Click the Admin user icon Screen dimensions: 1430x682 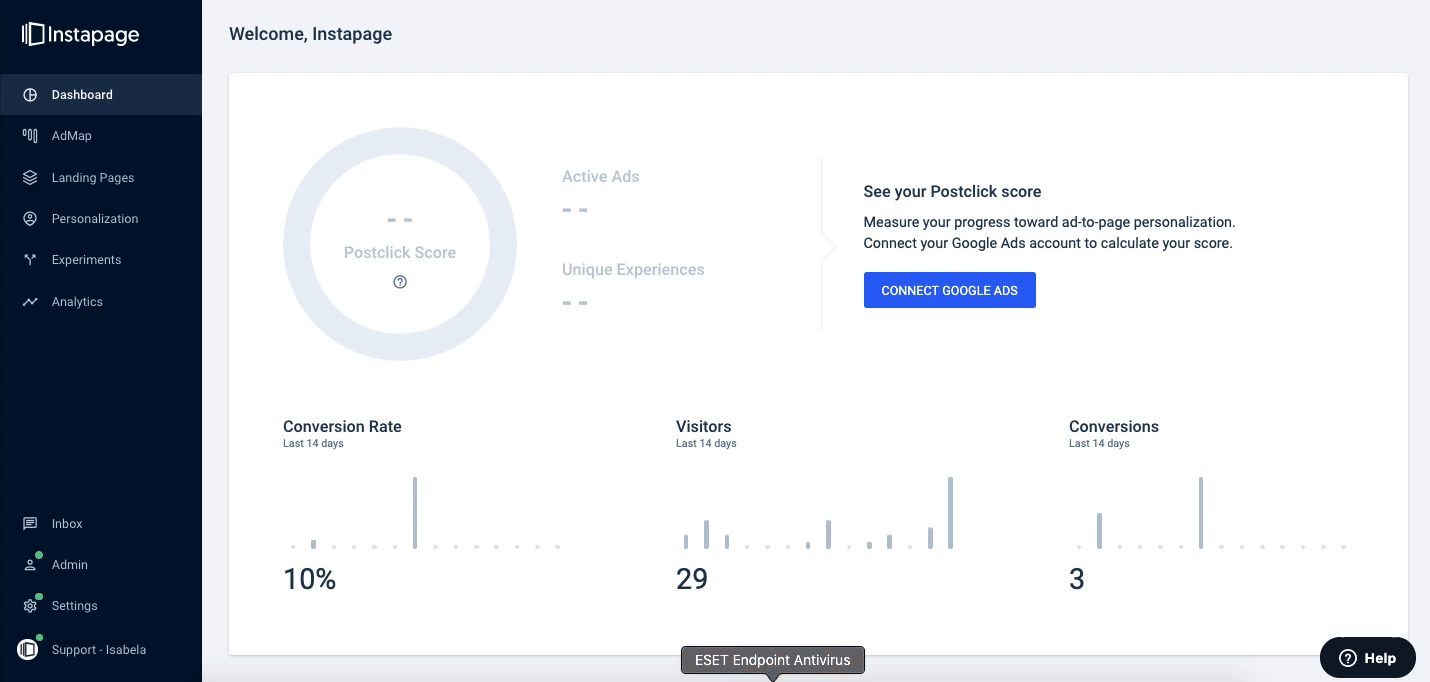30,565
